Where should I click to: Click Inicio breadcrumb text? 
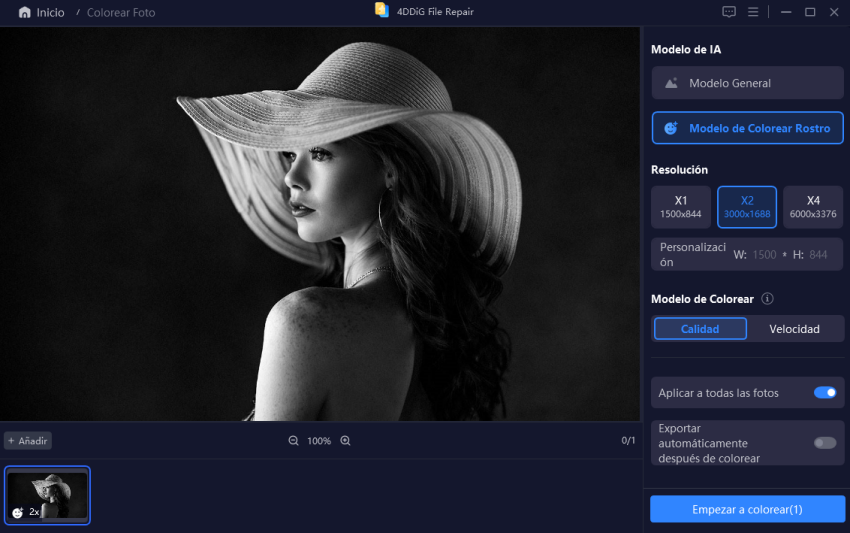pyautogui.click(x=50, y=12)
